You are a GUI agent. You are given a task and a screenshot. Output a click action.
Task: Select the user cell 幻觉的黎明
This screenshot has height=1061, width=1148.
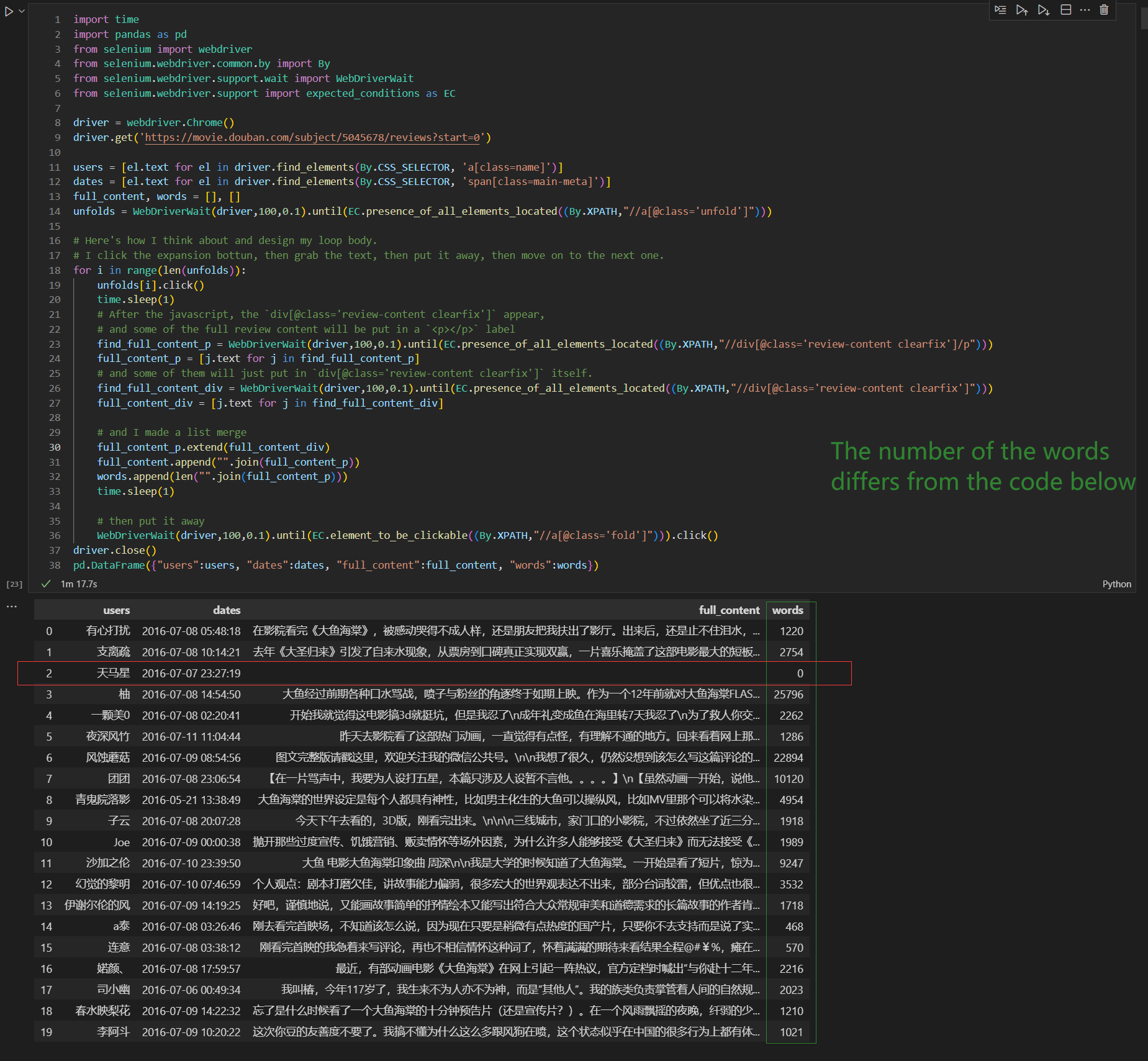[x=103, y=884]
